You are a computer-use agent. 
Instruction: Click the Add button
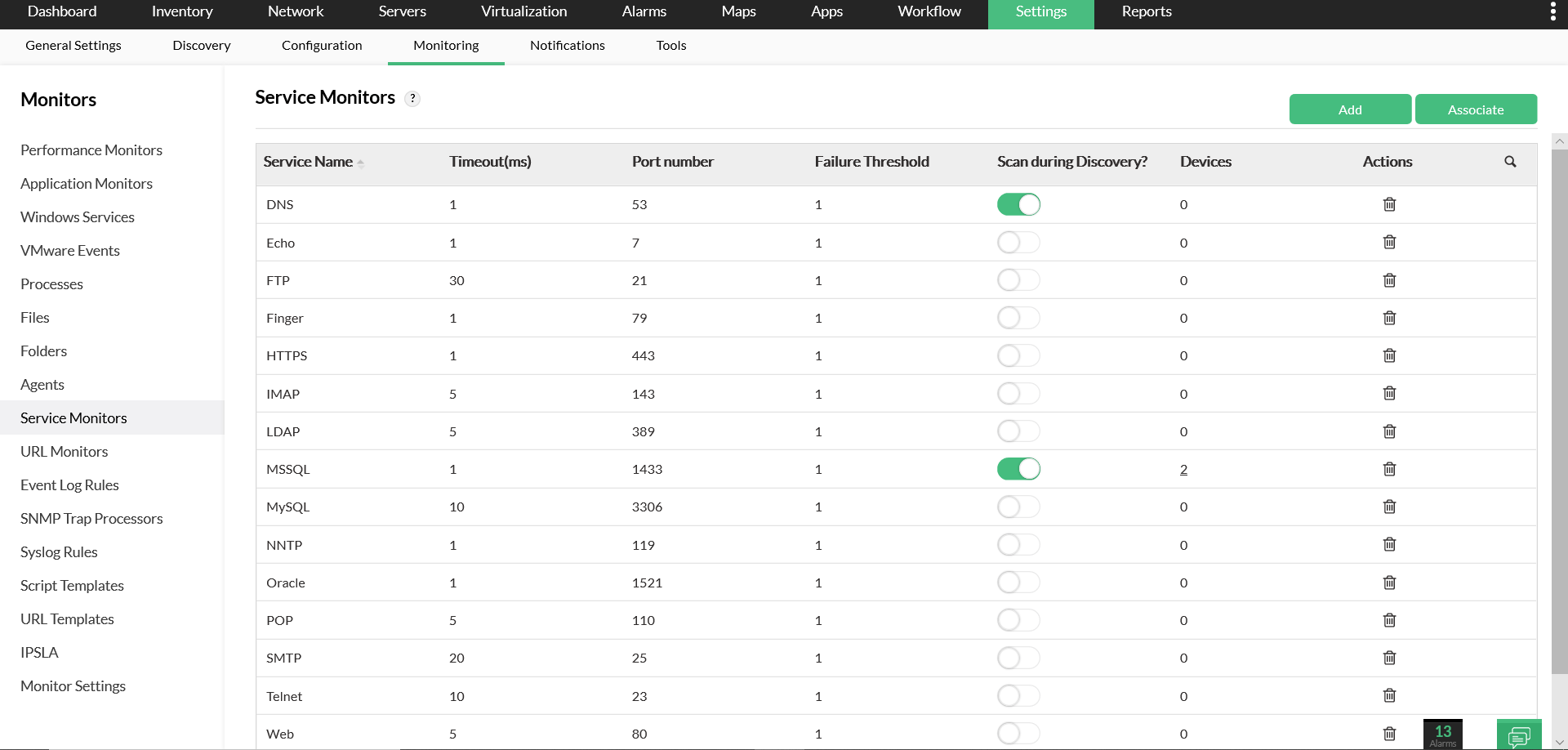click(x=1349, y=109)
